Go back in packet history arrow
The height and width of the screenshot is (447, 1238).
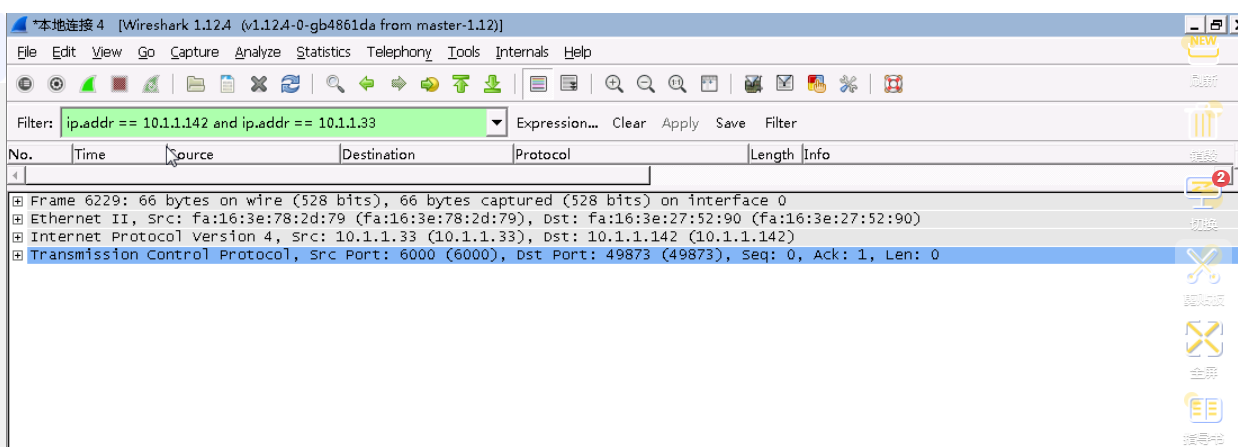tap(367, 85)
